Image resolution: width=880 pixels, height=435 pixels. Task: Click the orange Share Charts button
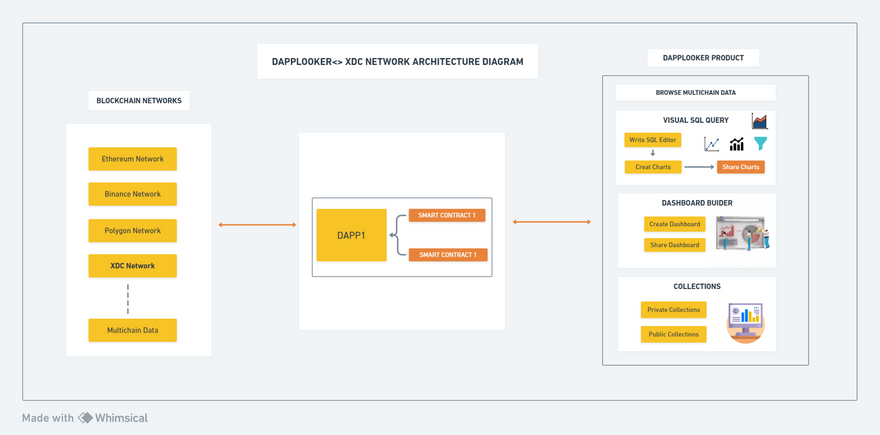coord(740,167)
